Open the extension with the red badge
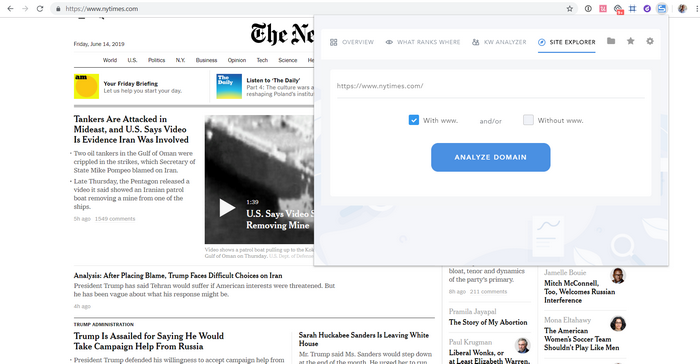Viewport: 700px width, 364px height. (x=618, y=9)
